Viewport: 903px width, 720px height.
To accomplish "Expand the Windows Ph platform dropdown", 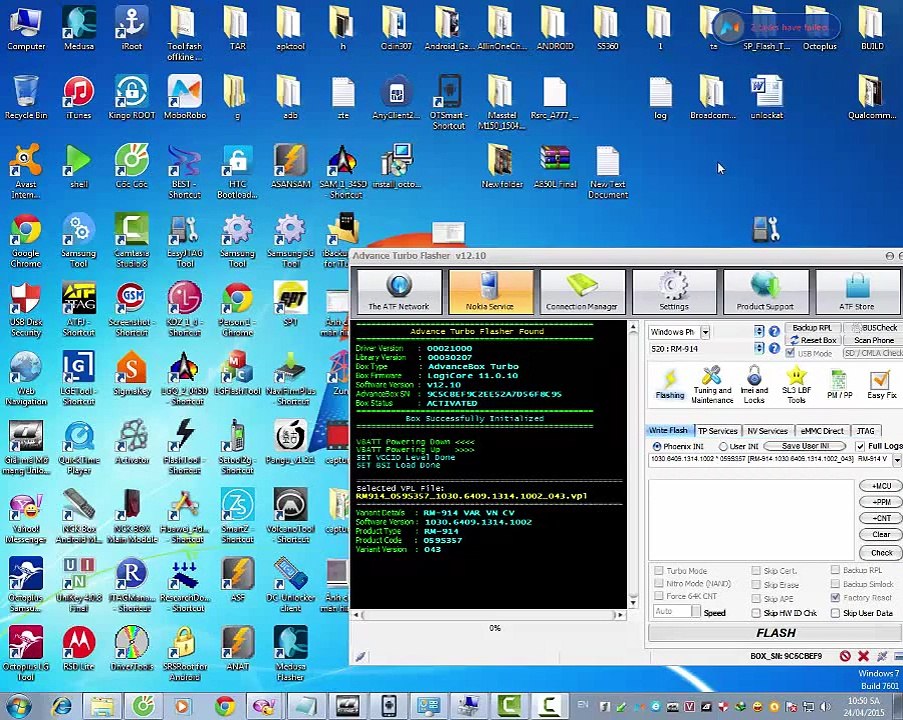I will 705,332.
